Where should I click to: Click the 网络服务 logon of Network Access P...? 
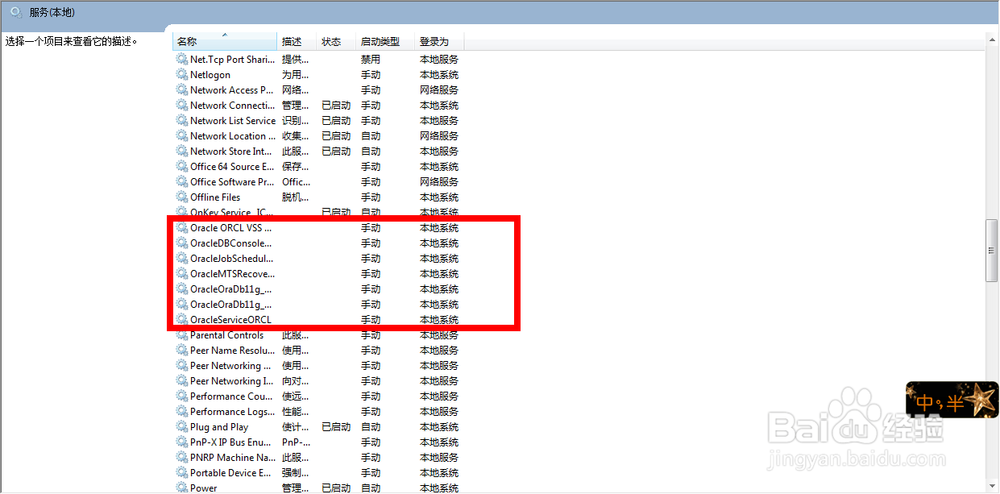pos(439,90)
